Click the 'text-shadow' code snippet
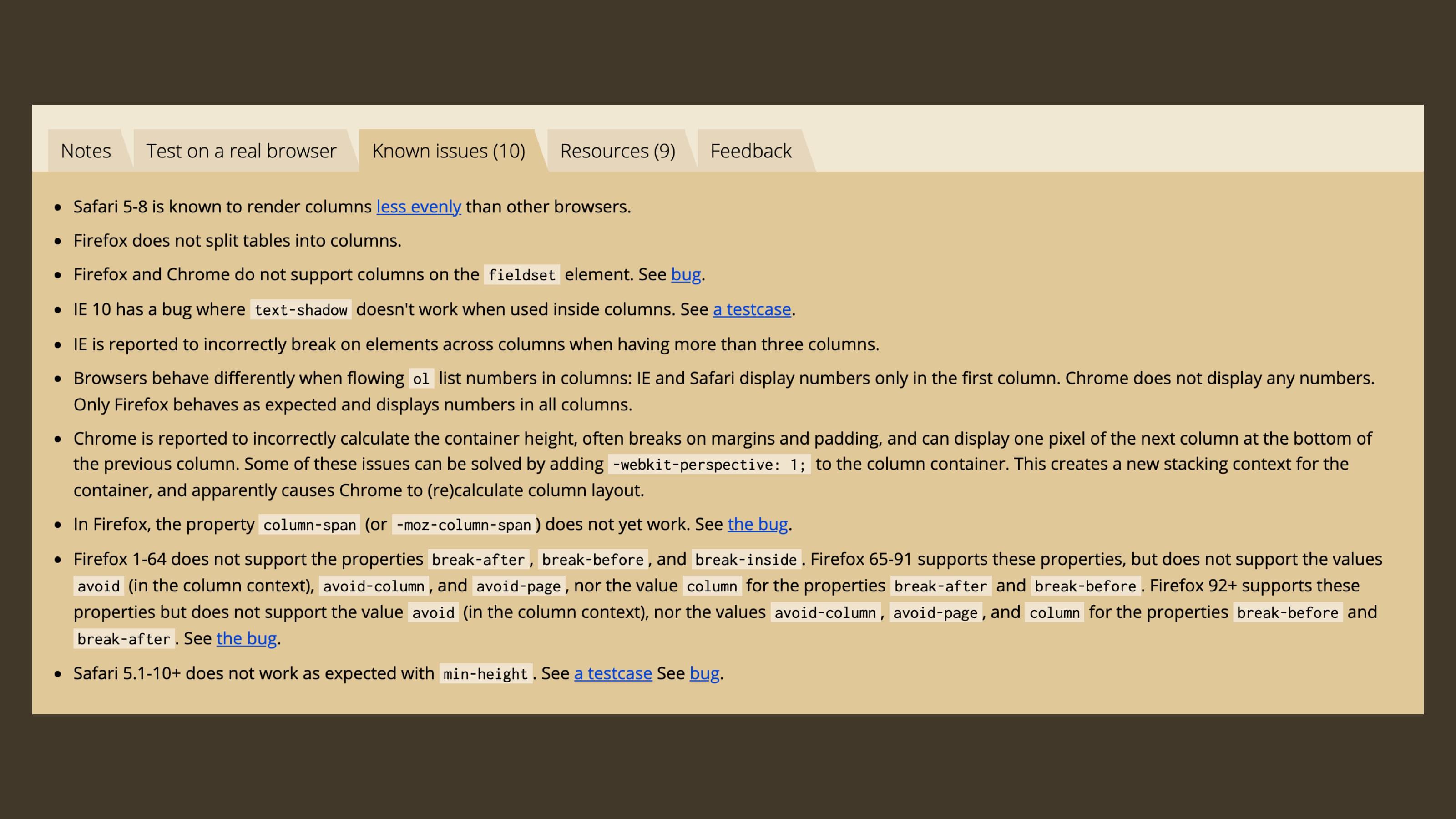 tap(301, 310)
